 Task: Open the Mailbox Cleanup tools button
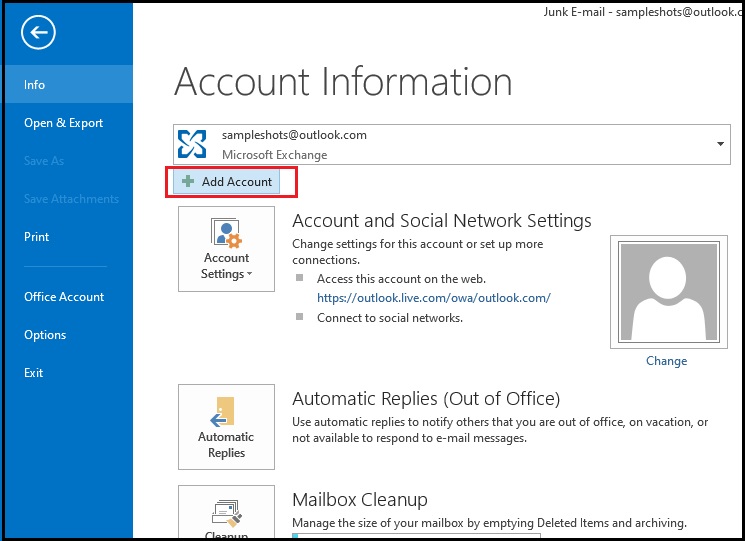click(226, 512)
